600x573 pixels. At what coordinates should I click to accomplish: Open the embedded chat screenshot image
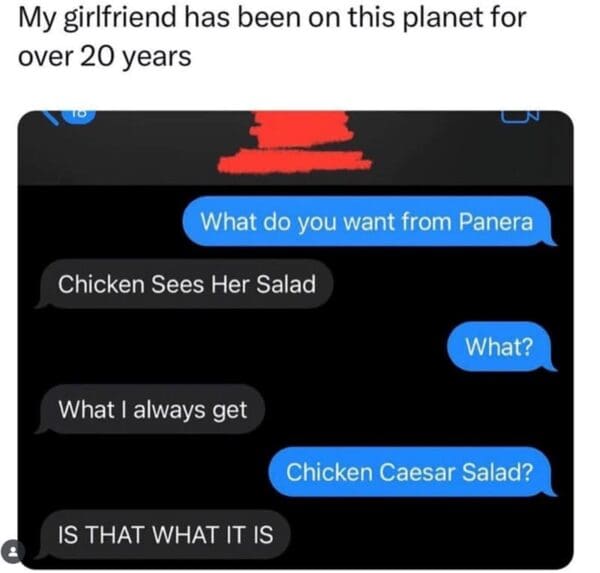[x=295, y=340]
